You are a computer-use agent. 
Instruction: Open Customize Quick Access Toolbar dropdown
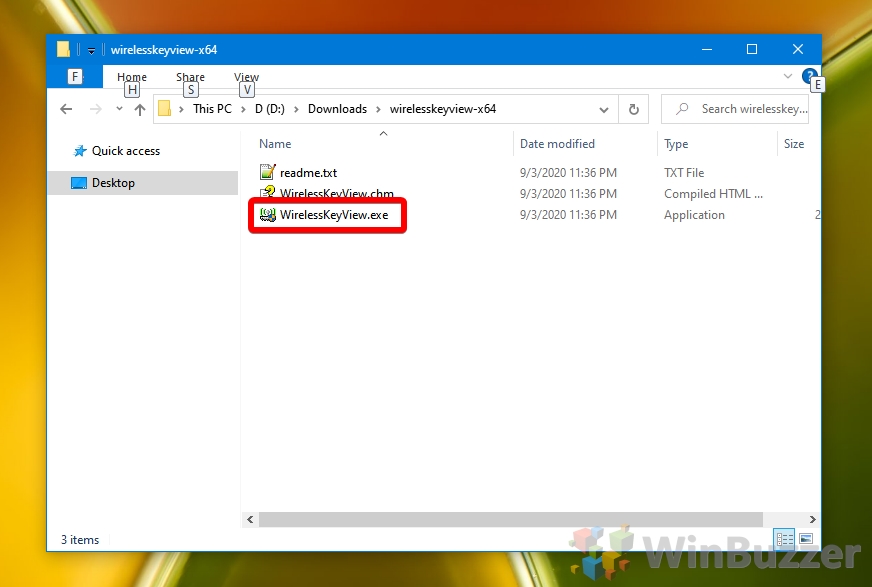[x=91, y=51]
